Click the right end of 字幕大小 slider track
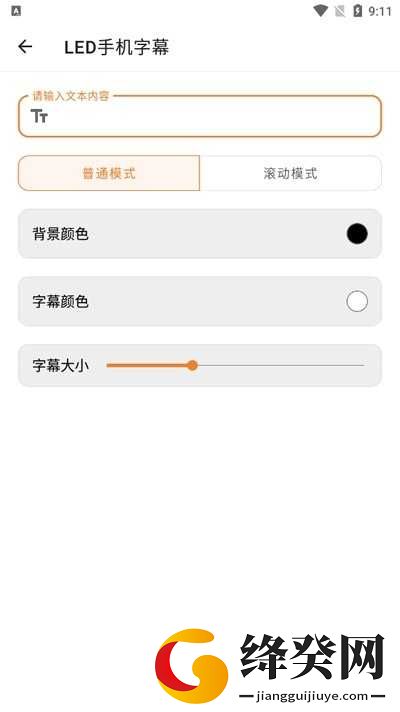The width and height of the screenshot is (400, 712). coord(362,365)
